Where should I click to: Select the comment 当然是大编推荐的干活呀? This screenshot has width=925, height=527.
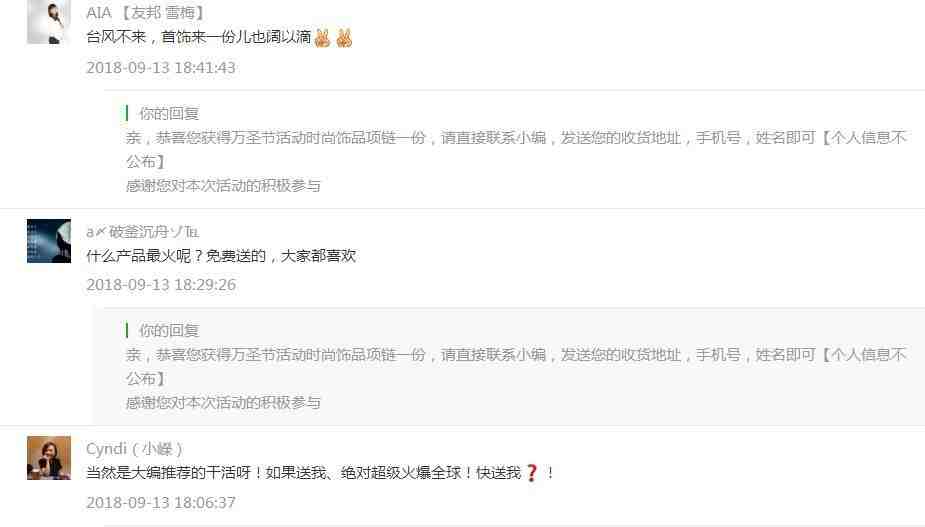point(320,473)
